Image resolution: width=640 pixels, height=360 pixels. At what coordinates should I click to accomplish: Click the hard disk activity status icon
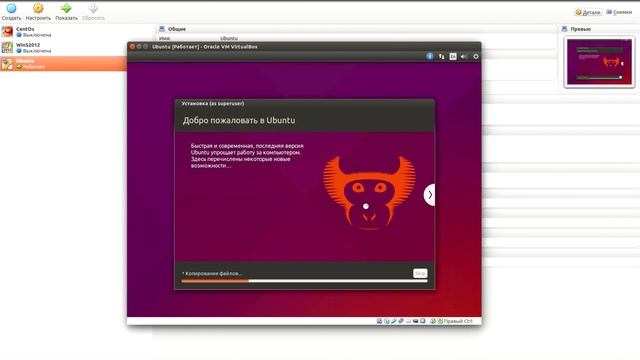tap(379, 321)
